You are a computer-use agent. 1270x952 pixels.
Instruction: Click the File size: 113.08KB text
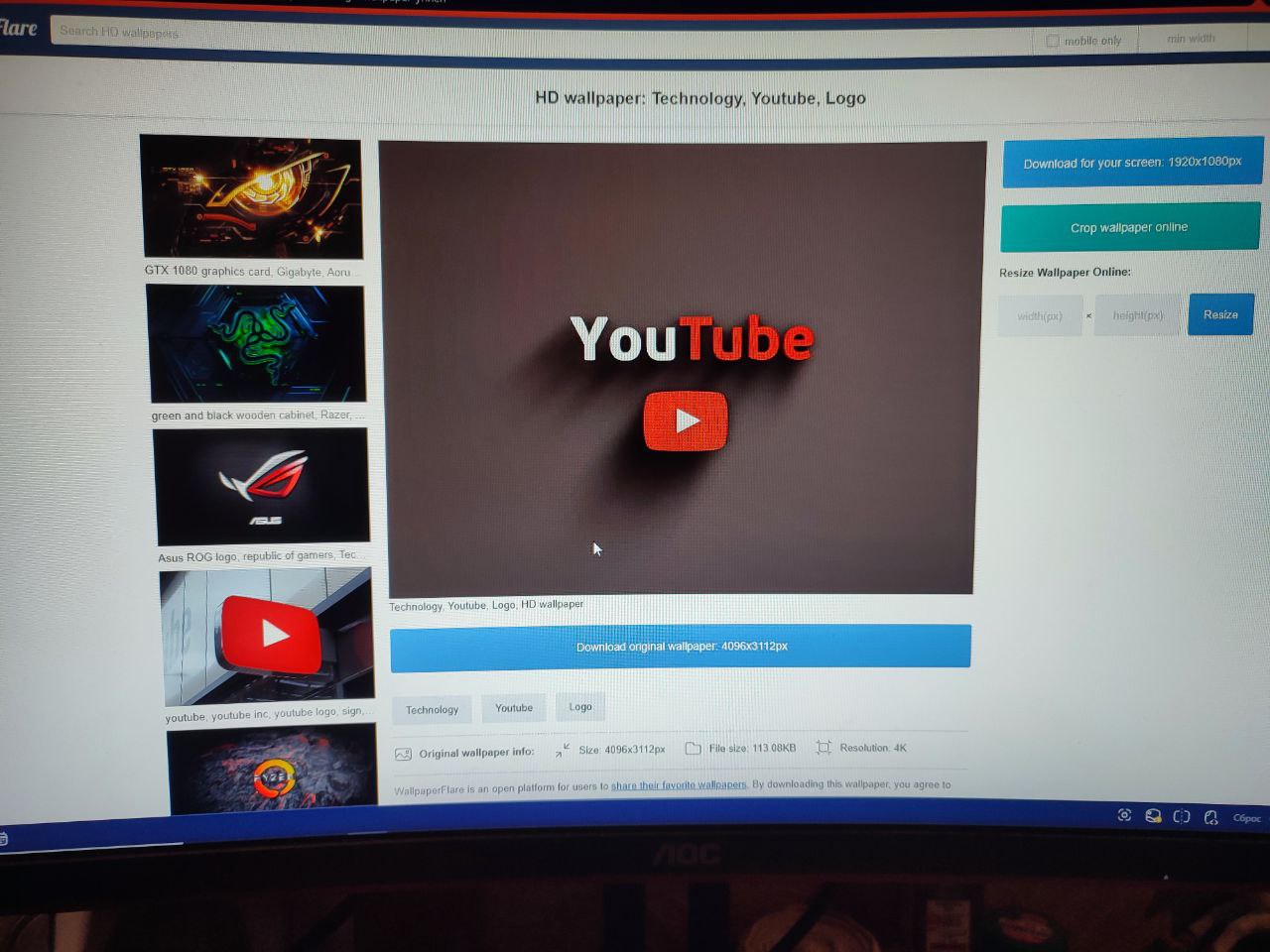click(x=752, y=749)
